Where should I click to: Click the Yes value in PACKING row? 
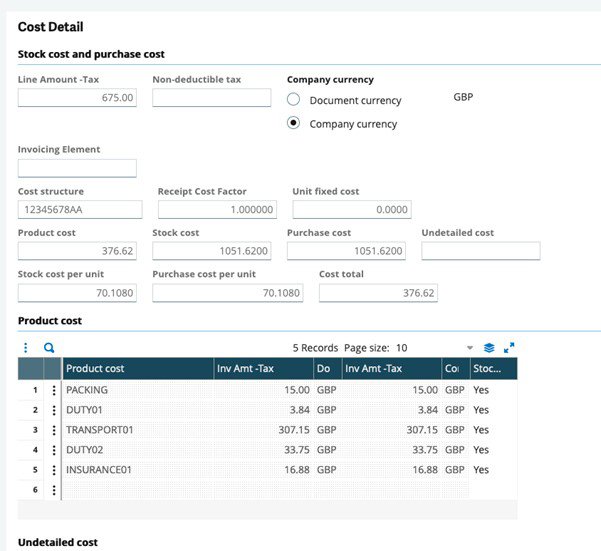click(481, 390)
